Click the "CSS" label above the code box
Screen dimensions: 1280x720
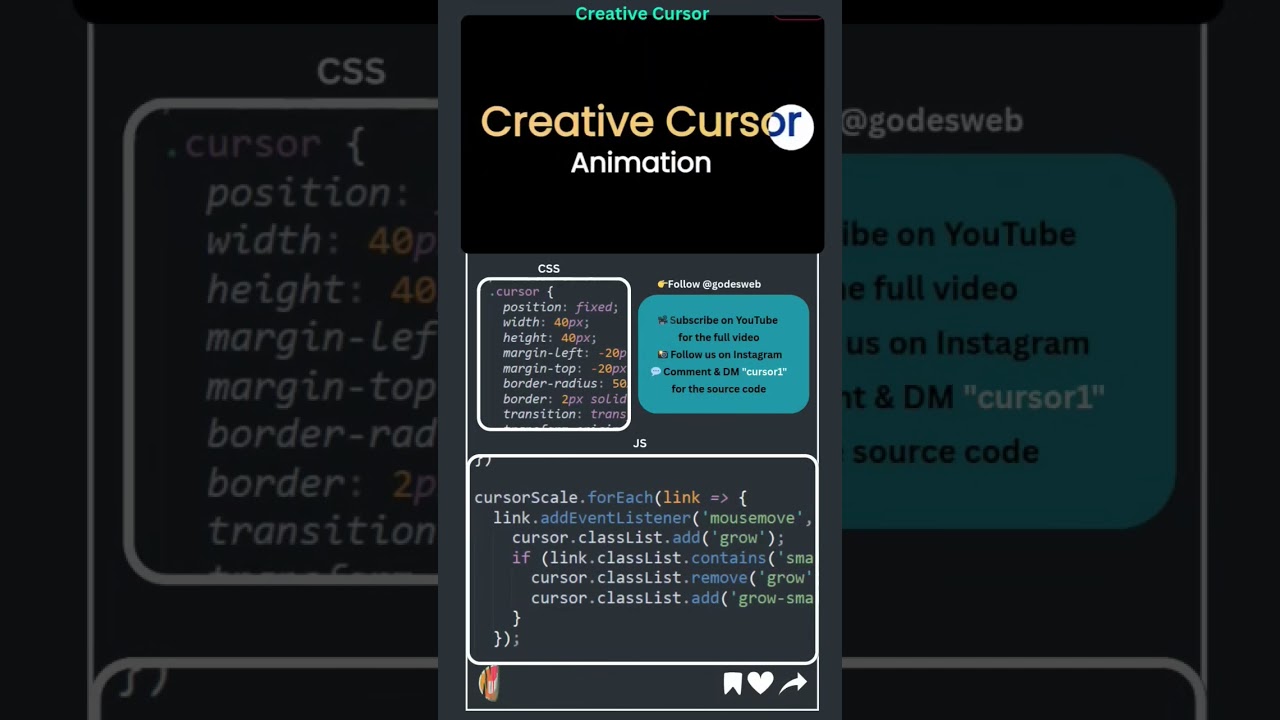point(549,268)
